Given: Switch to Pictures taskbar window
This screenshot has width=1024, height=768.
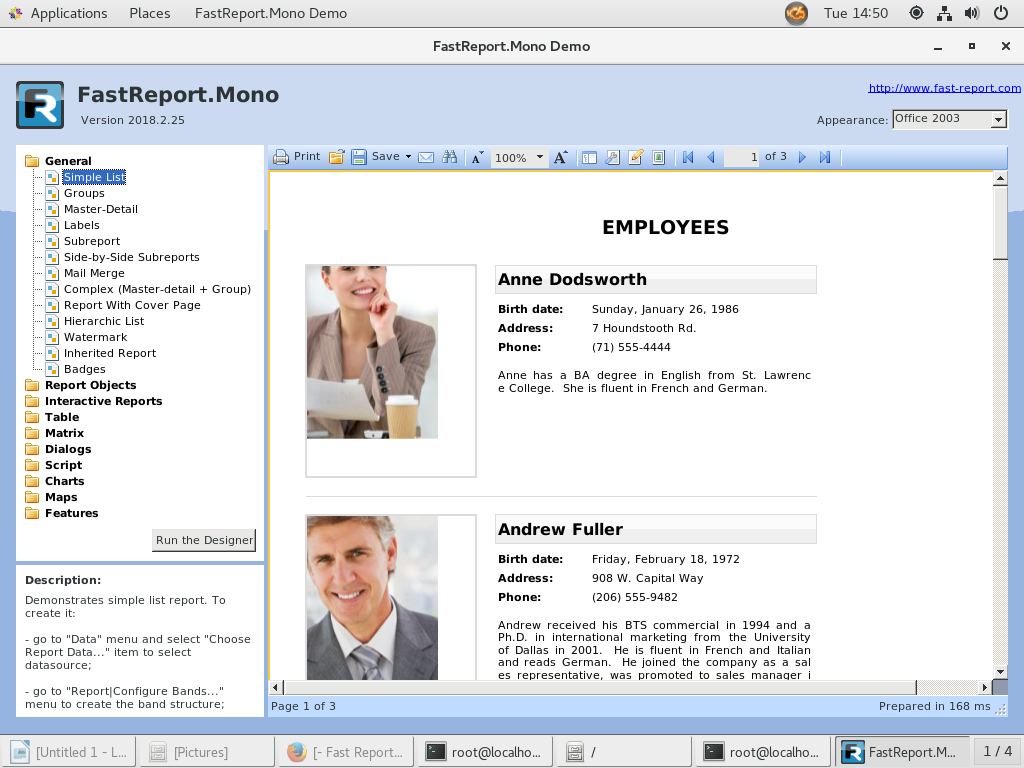Looking at the screenshot, I should click(206, 752).
